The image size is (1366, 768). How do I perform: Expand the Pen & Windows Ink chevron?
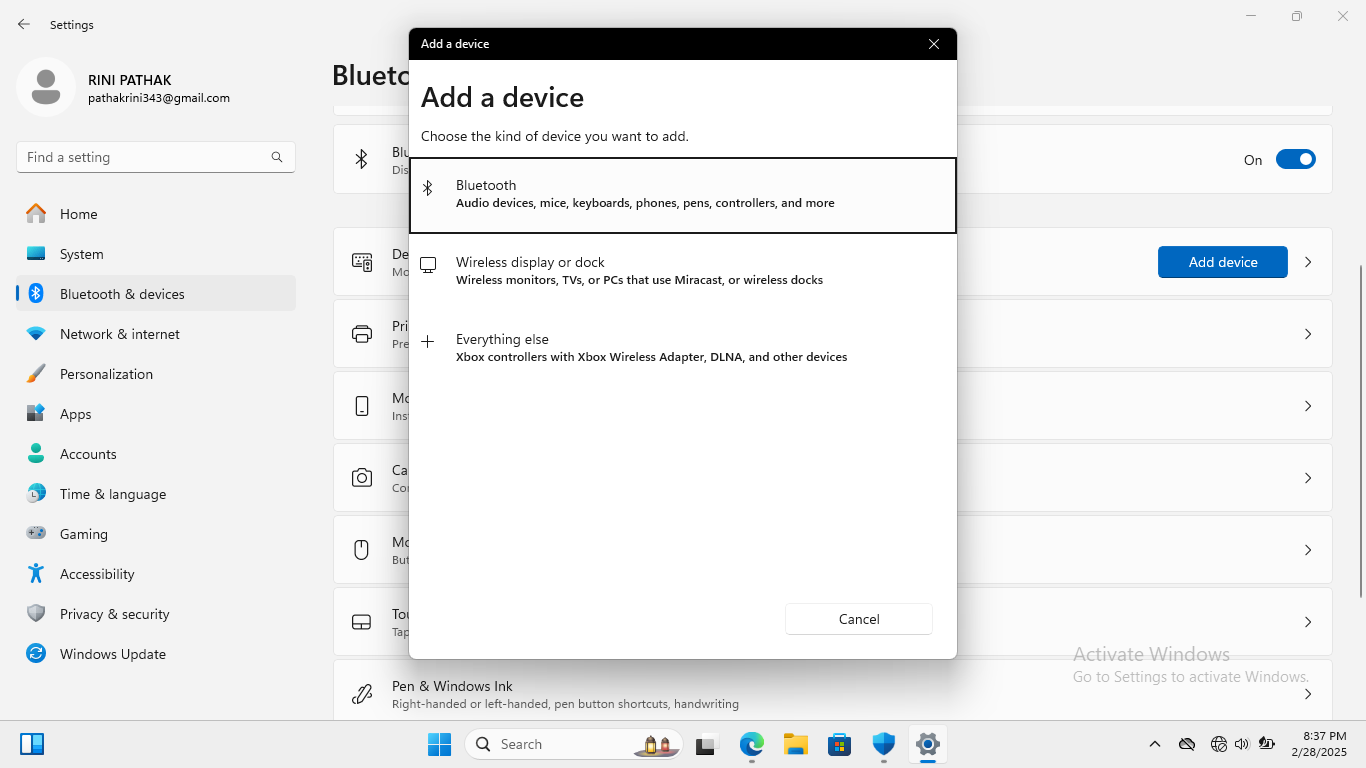point(1307,694)
